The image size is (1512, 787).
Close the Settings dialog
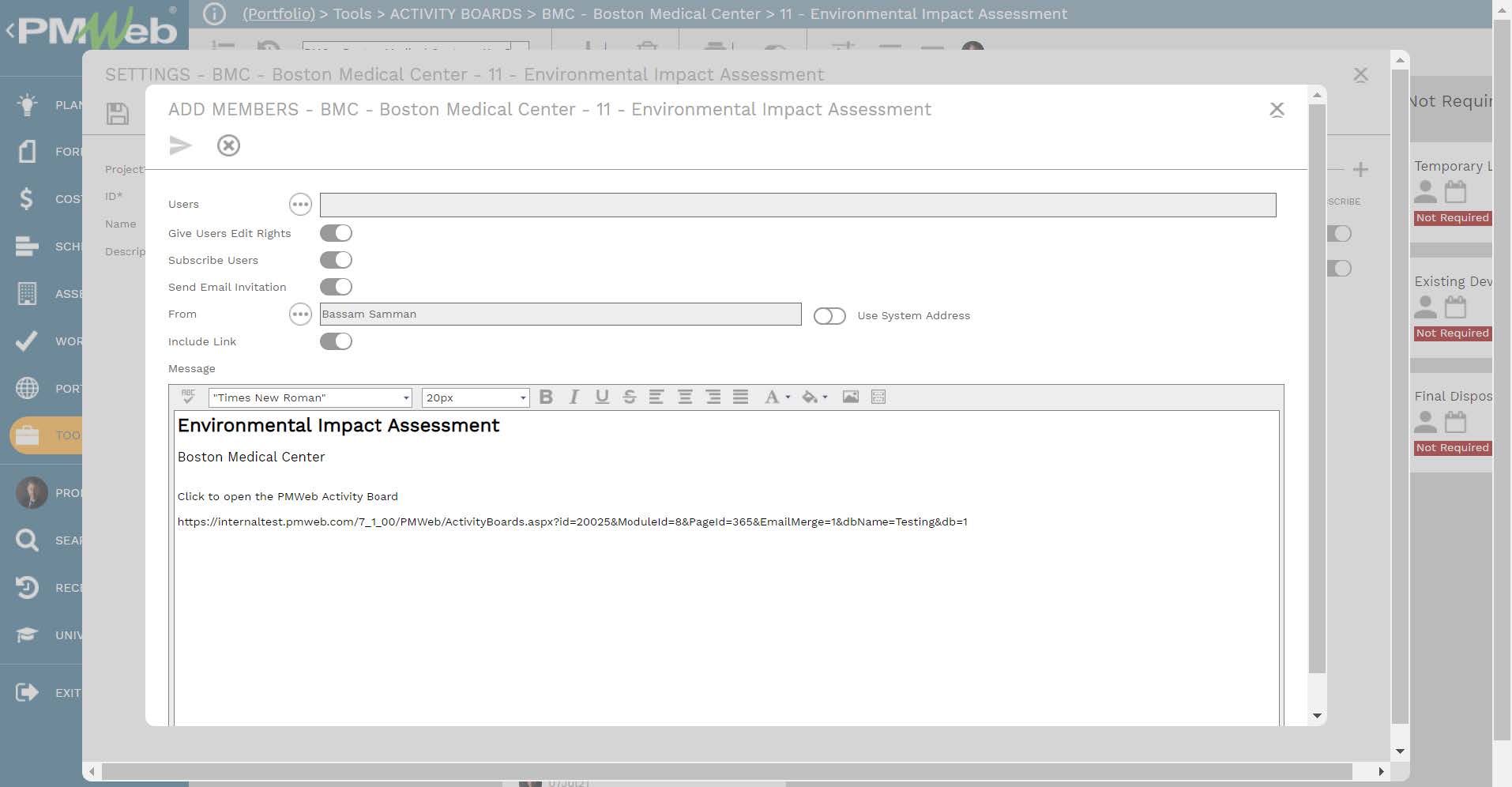(x=1360, y=75)
